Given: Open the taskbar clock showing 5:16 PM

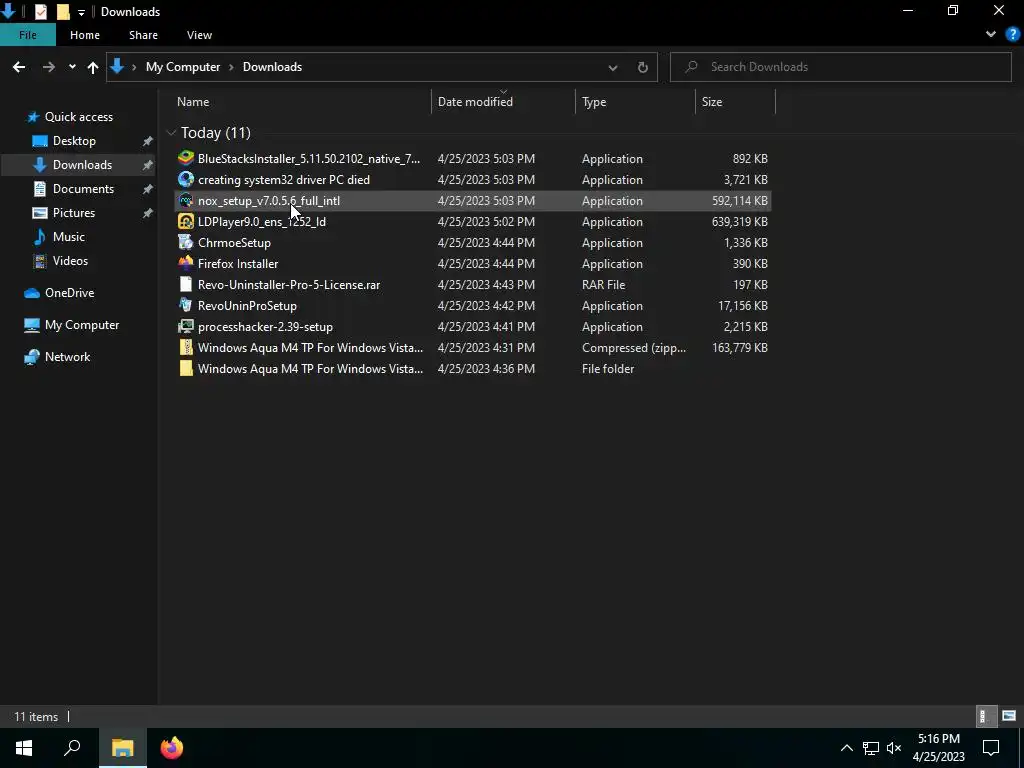Looking at the screenshot, I should pos(938,748).
